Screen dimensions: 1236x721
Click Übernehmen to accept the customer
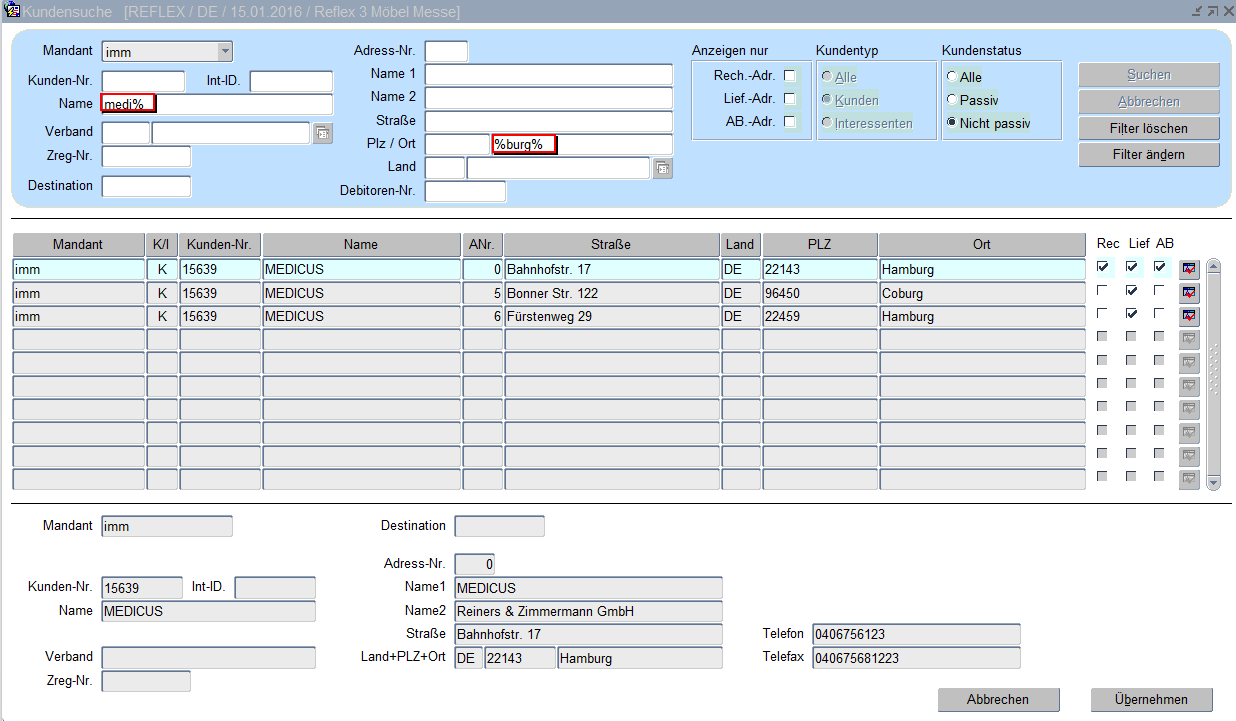click(1150, 700)
